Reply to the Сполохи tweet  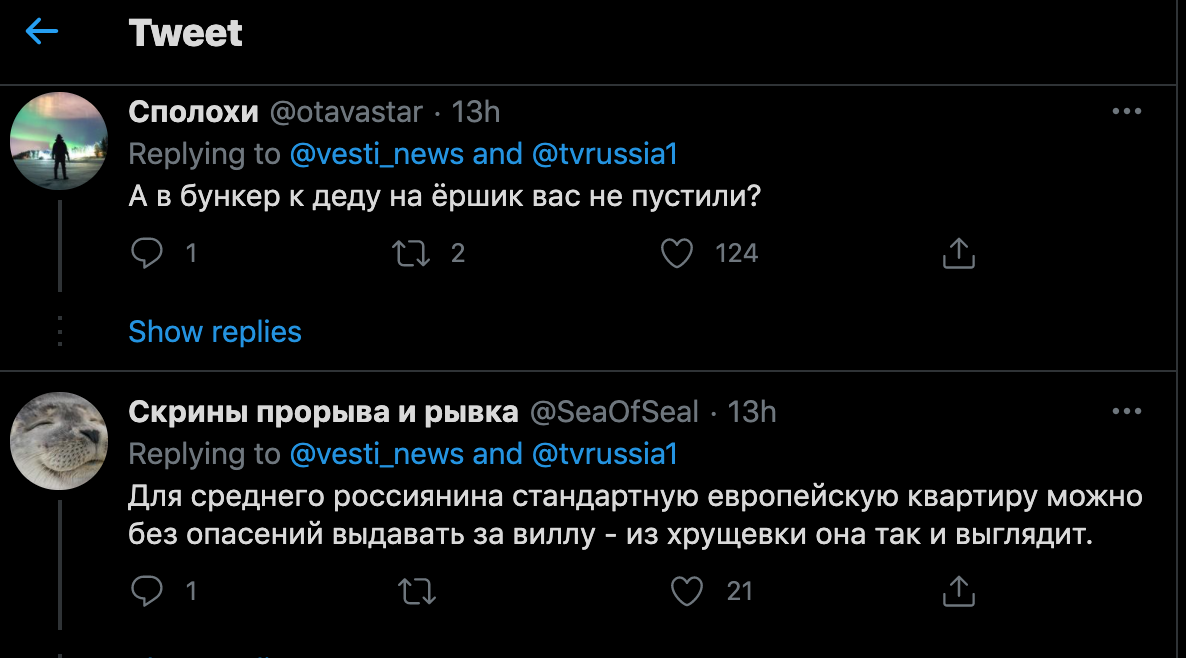(147, 253)
